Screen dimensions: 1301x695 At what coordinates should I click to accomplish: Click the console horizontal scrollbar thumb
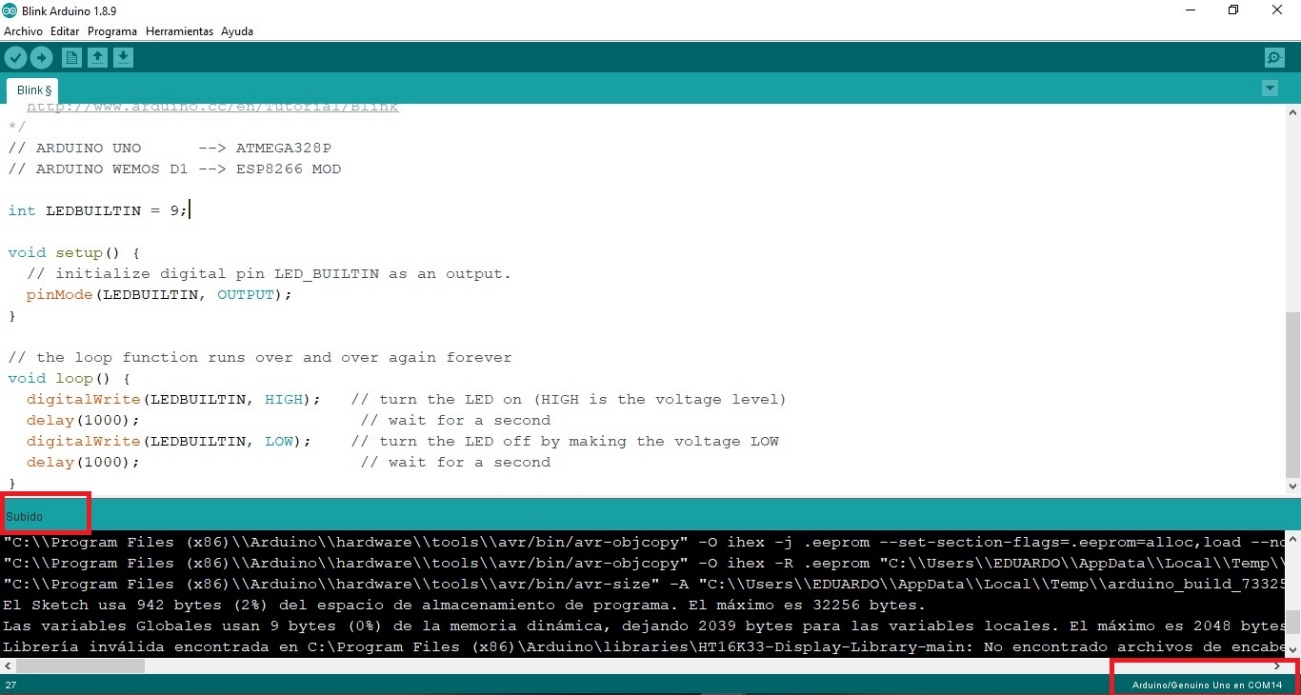(81, 665)
